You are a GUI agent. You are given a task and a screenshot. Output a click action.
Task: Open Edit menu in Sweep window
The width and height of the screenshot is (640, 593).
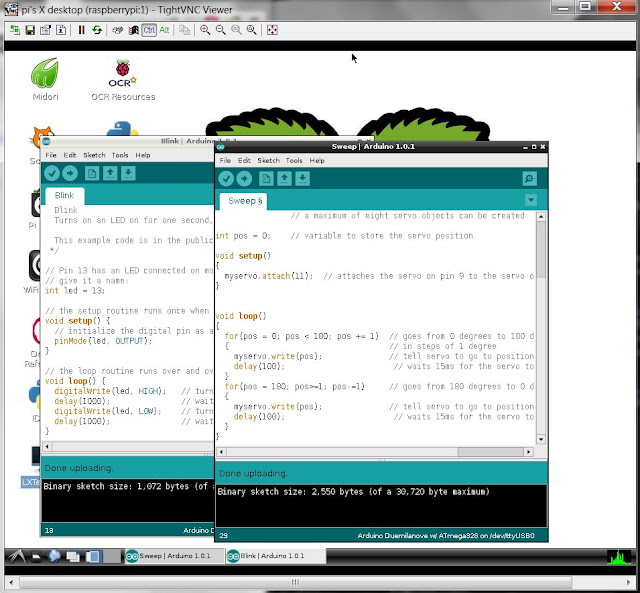click(x=244, y=160)
